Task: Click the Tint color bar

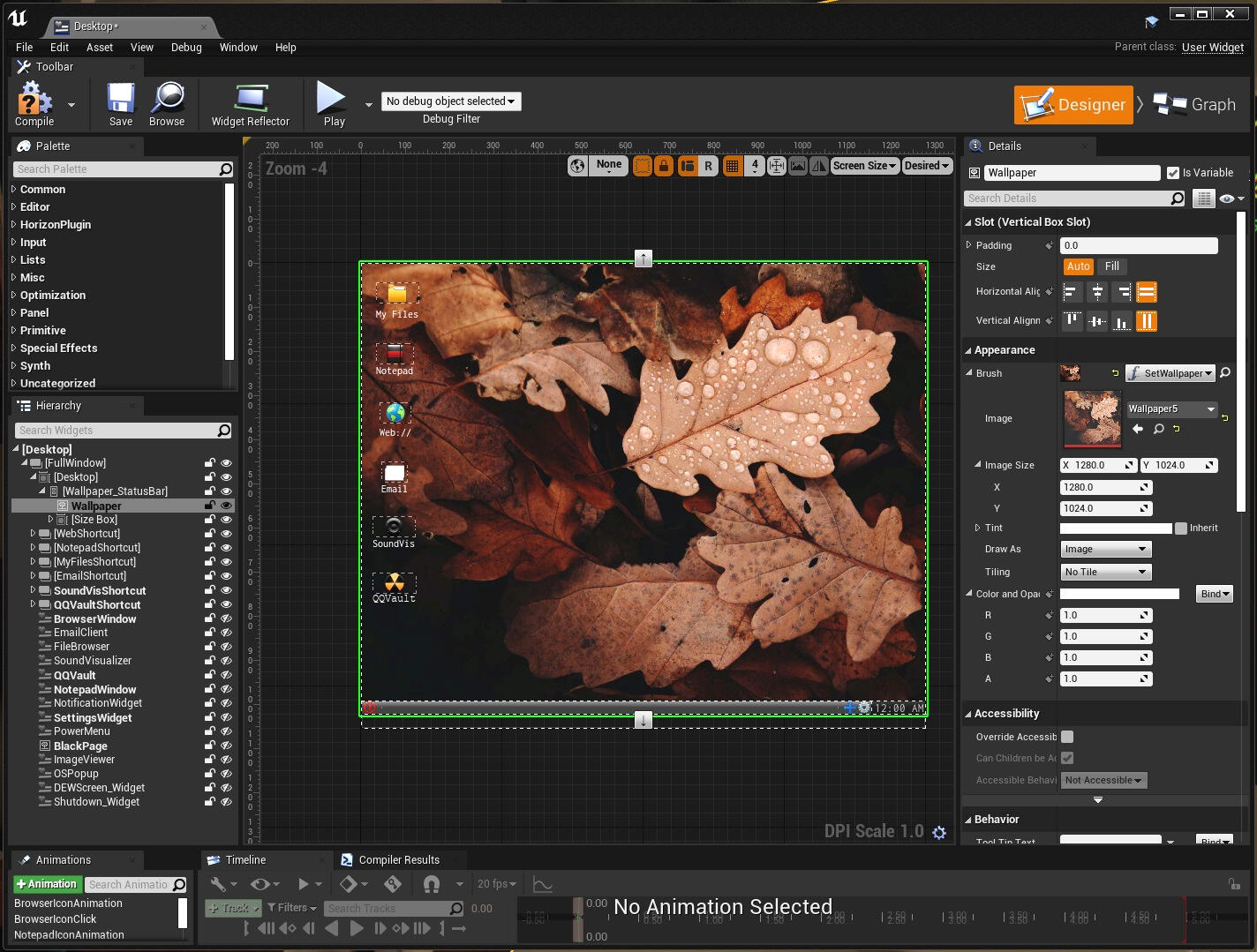Action: tap(1114, 528)
